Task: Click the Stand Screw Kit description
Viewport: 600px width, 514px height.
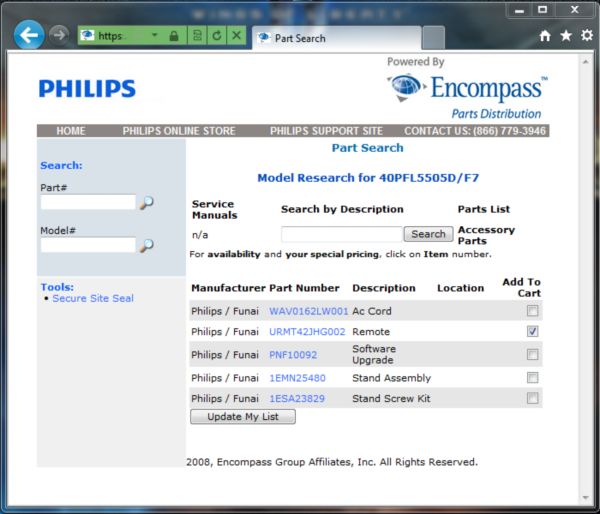Action: click(x=391, y=398)
